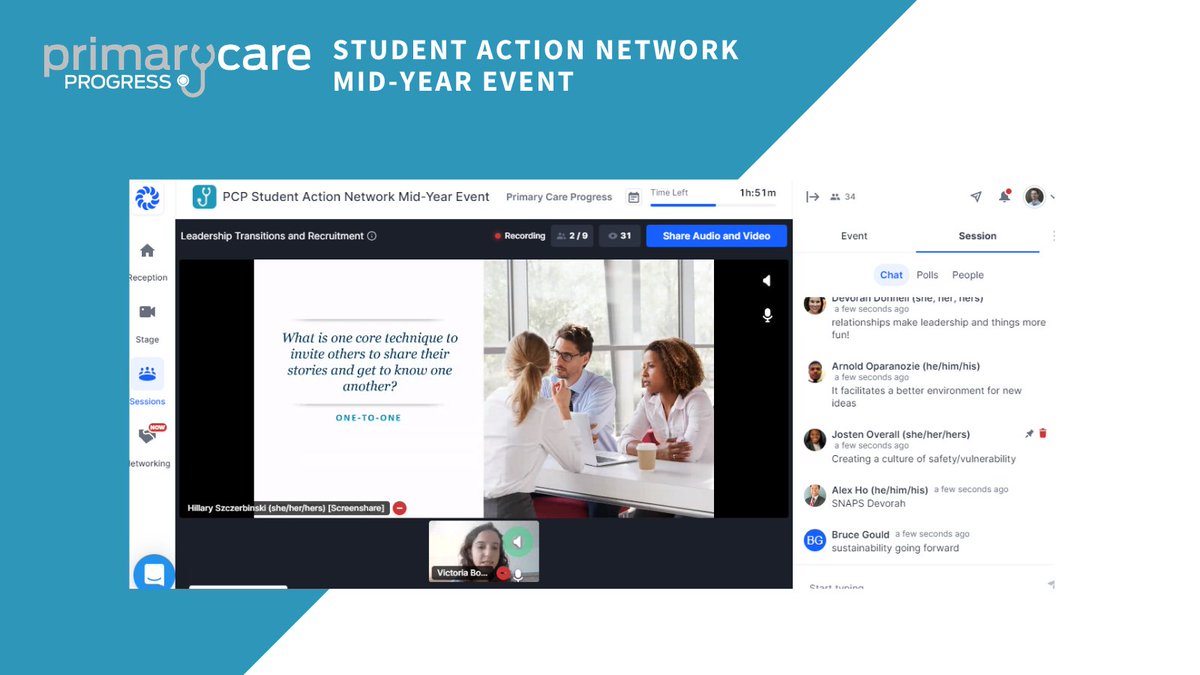
Task: Remove Victoria's video via red minus icon
Action: pyautogui.click(x=502, y=574)
